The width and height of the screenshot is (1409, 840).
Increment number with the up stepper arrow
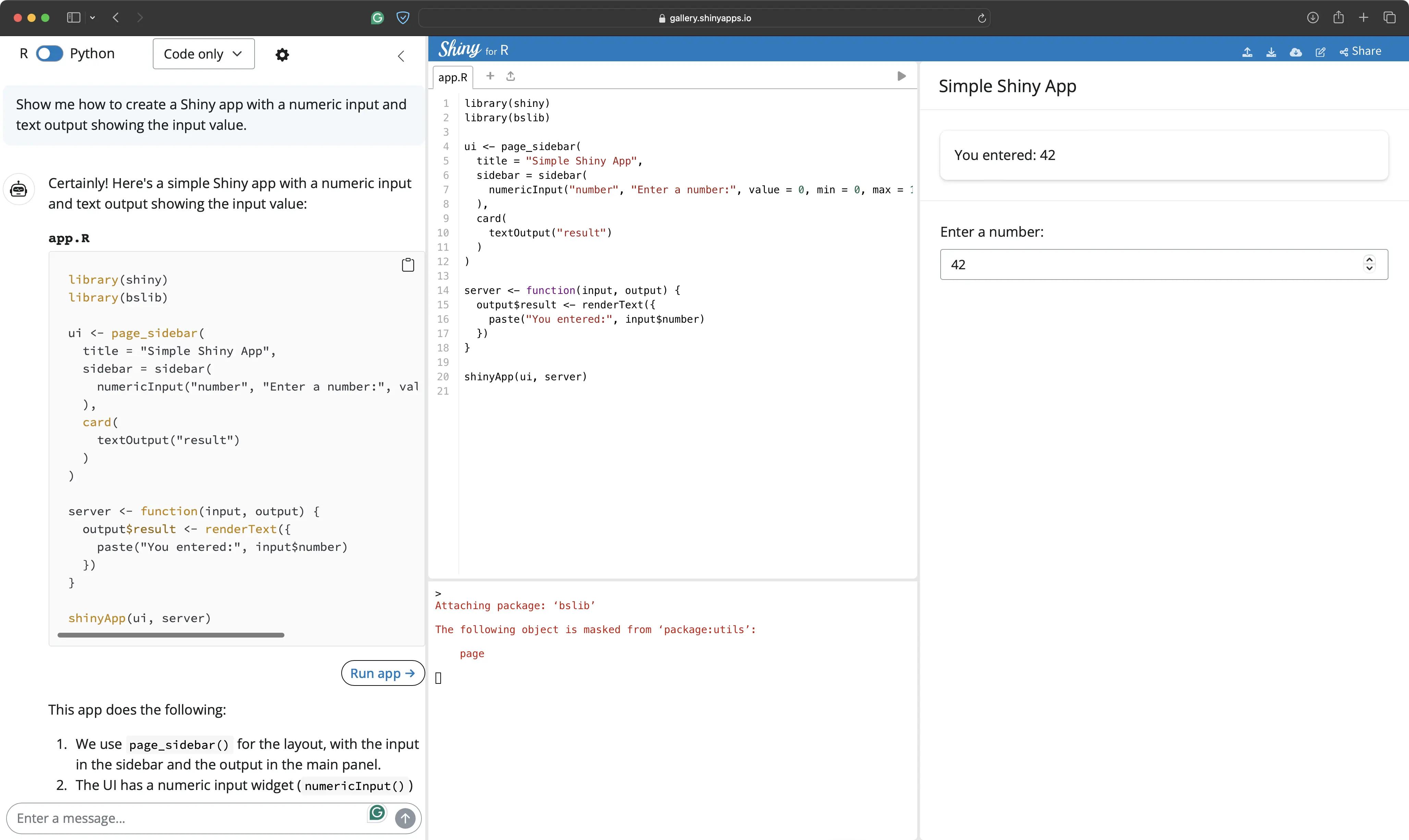click(x=1369, y=260)
